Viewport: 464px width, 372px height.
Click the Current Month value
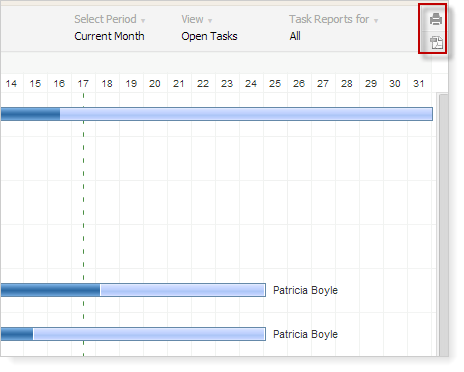(109, 36)
